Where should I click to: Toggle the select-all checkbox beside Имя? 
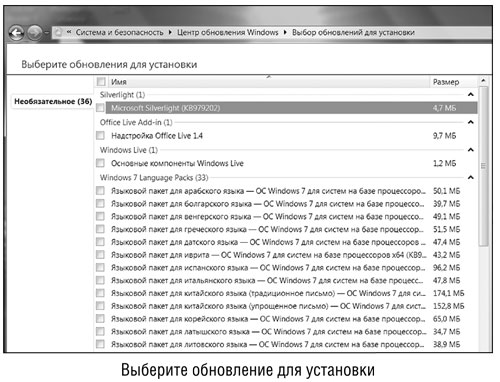(x=101, y=81)
